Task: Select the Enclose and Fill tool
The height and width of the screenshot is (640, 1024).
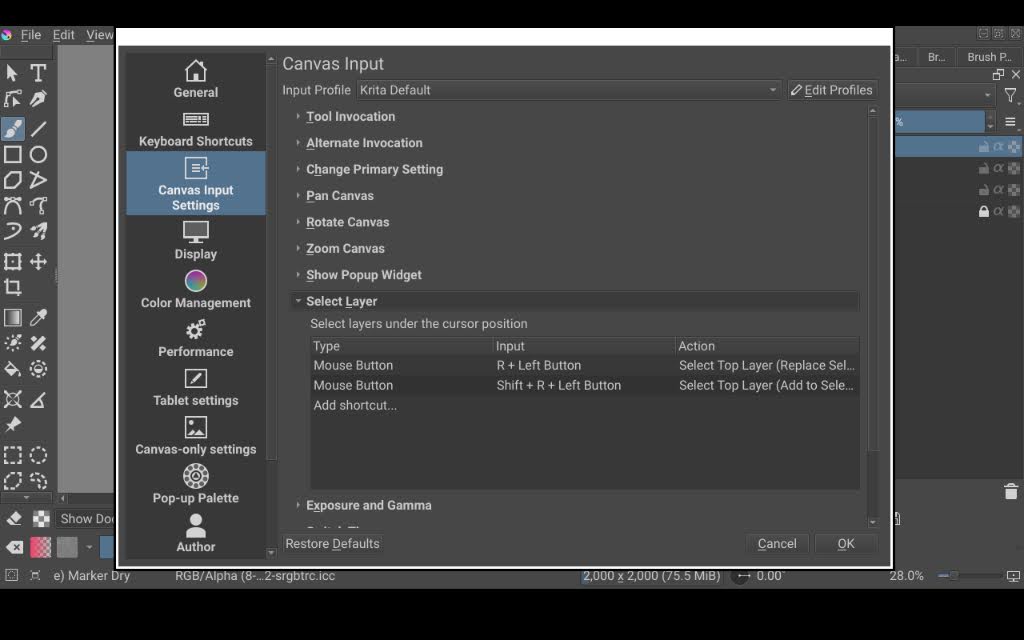Action: point(38,369)
